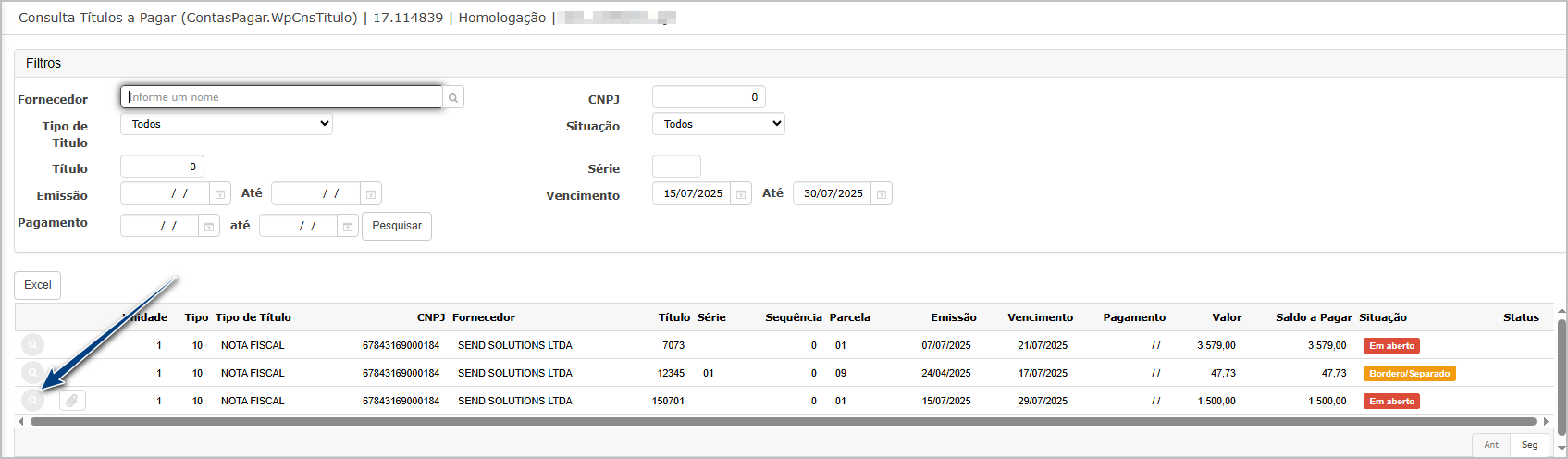Expand the Tipo de Título dropdown
The width and height of the screenshot is (1568, 459).
(227, 124)
